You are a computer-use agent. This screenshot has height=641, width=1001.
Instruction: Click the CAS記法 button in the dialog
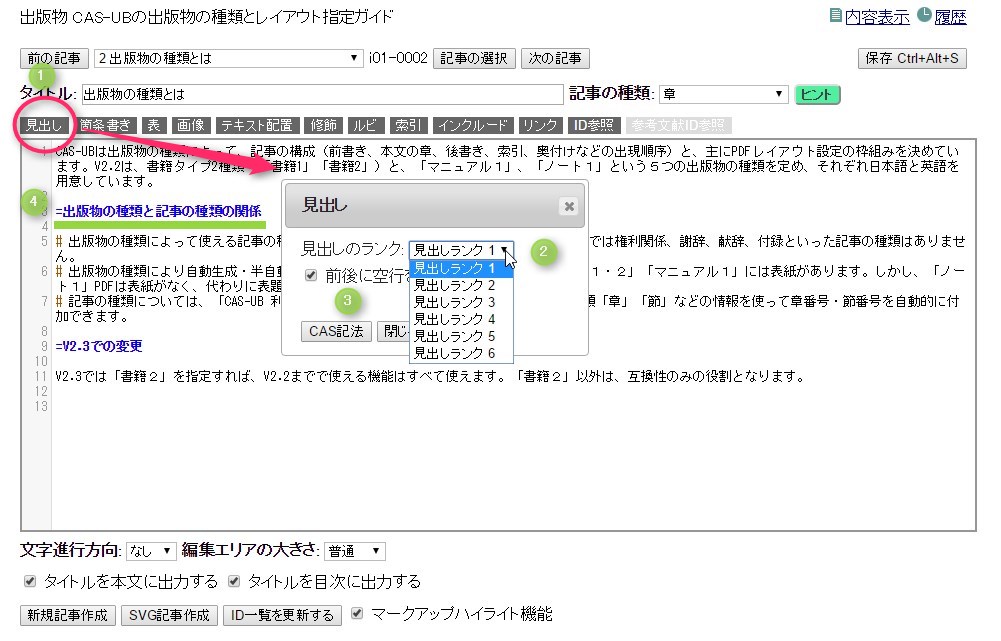(x=336, y=331)
